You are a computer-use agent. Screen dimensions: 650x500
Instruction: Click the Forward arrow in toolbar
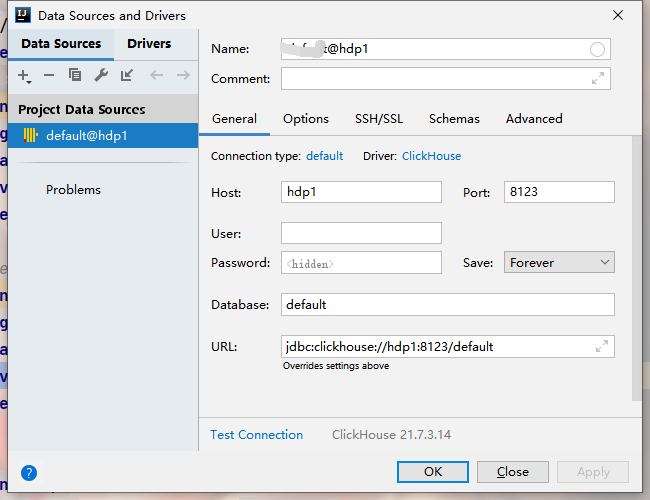183,75
